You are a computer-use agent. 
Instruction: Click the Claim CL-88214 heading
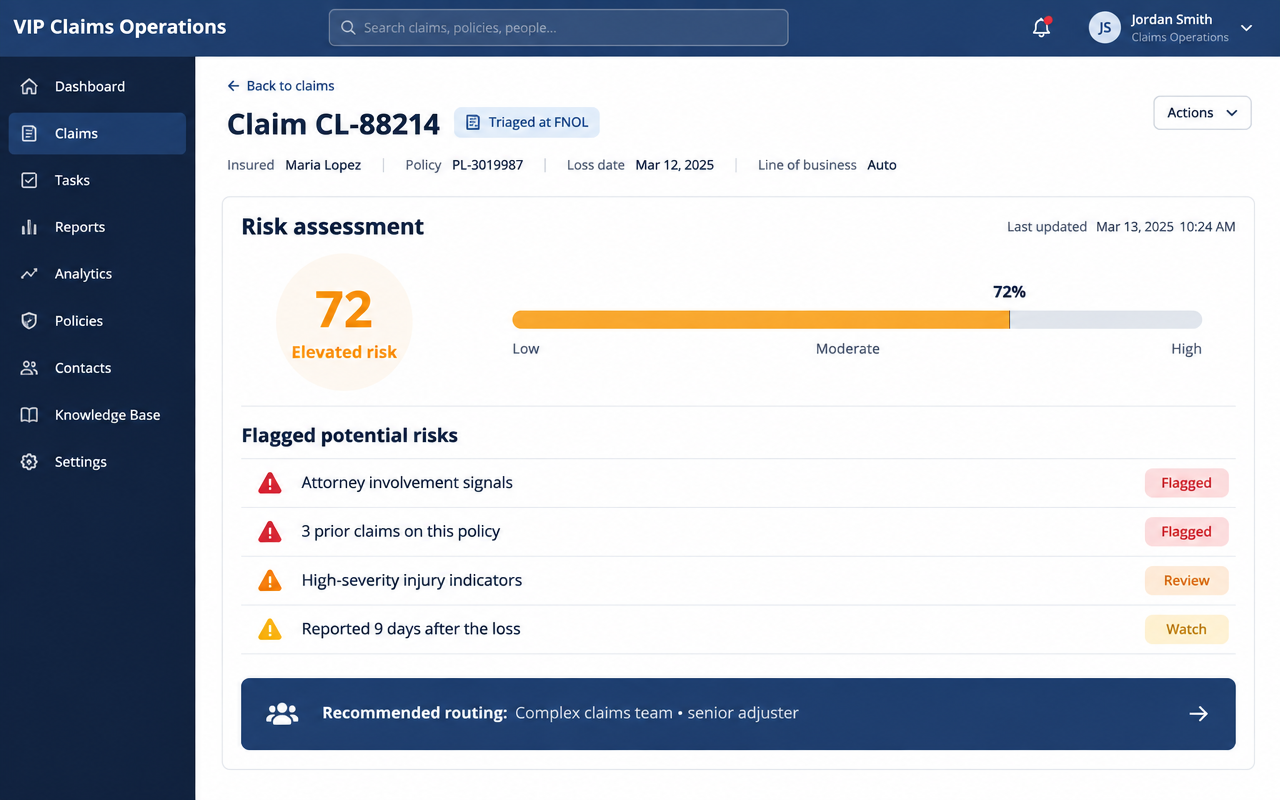pos(333,124)
